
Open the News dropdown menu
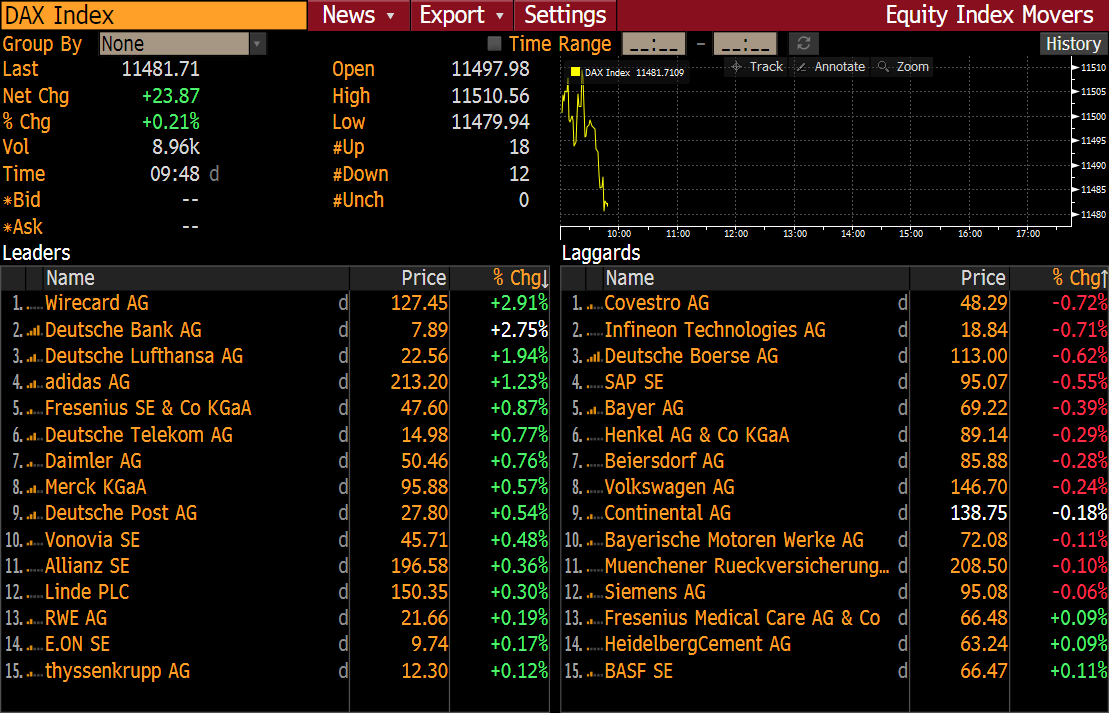(x=359, y=15)
